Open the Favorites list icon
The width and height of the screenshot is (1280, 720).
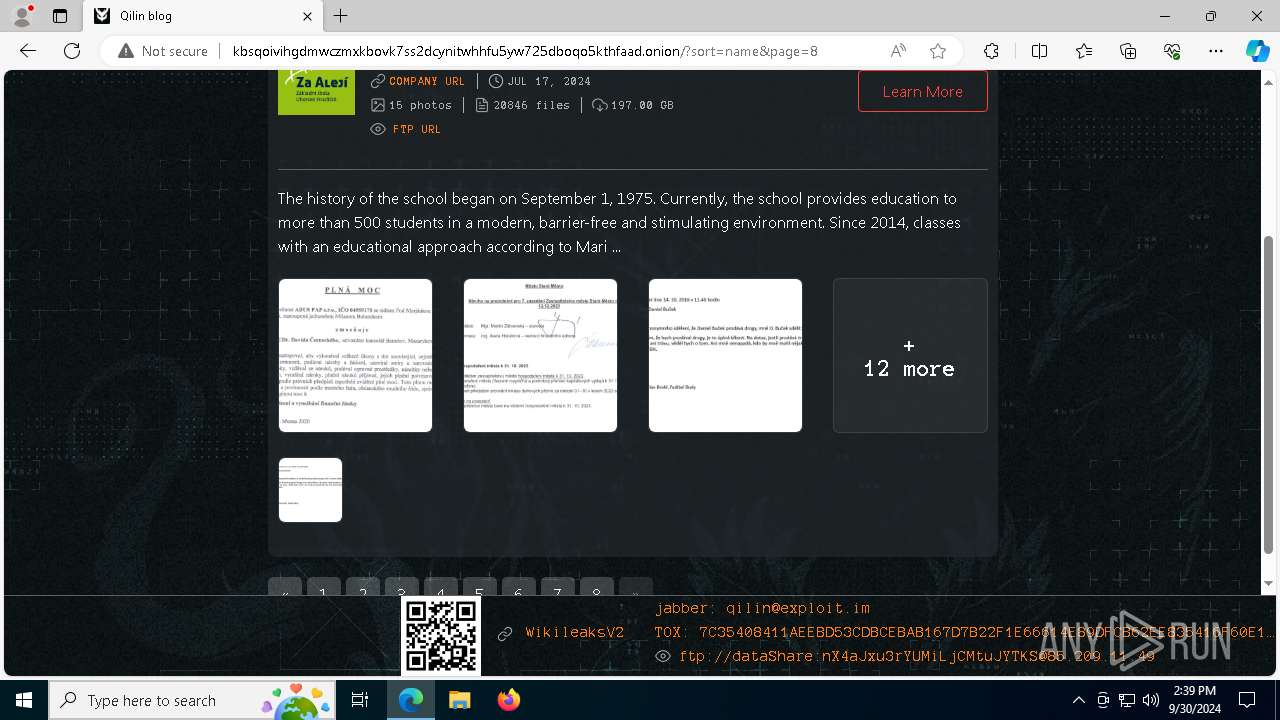point(1084,51)
